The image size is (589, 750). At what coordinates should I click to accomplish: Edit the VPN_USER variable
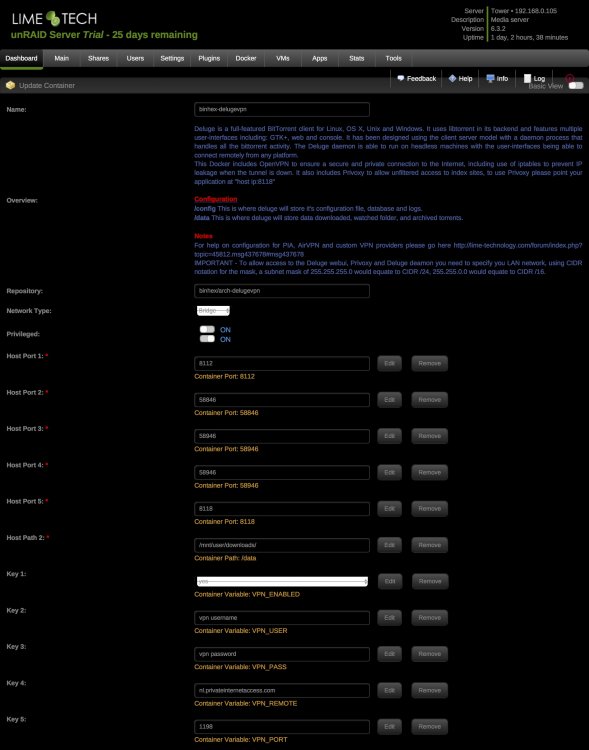tap(389, 618)
